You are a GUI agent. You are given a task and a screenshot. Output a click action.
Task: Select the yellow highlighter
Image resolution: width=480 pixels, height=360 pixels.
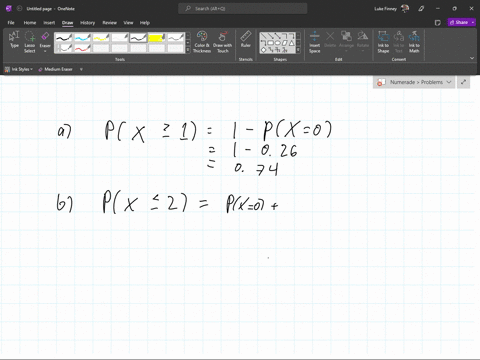156,38
